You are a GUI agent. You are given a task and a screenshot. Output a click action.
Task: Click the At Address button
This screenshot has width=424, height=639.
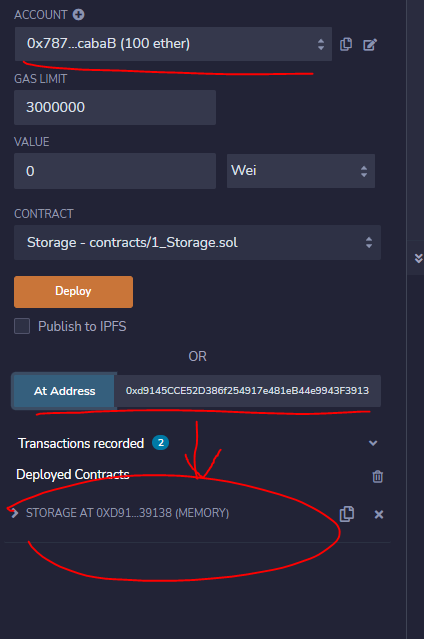64,391
